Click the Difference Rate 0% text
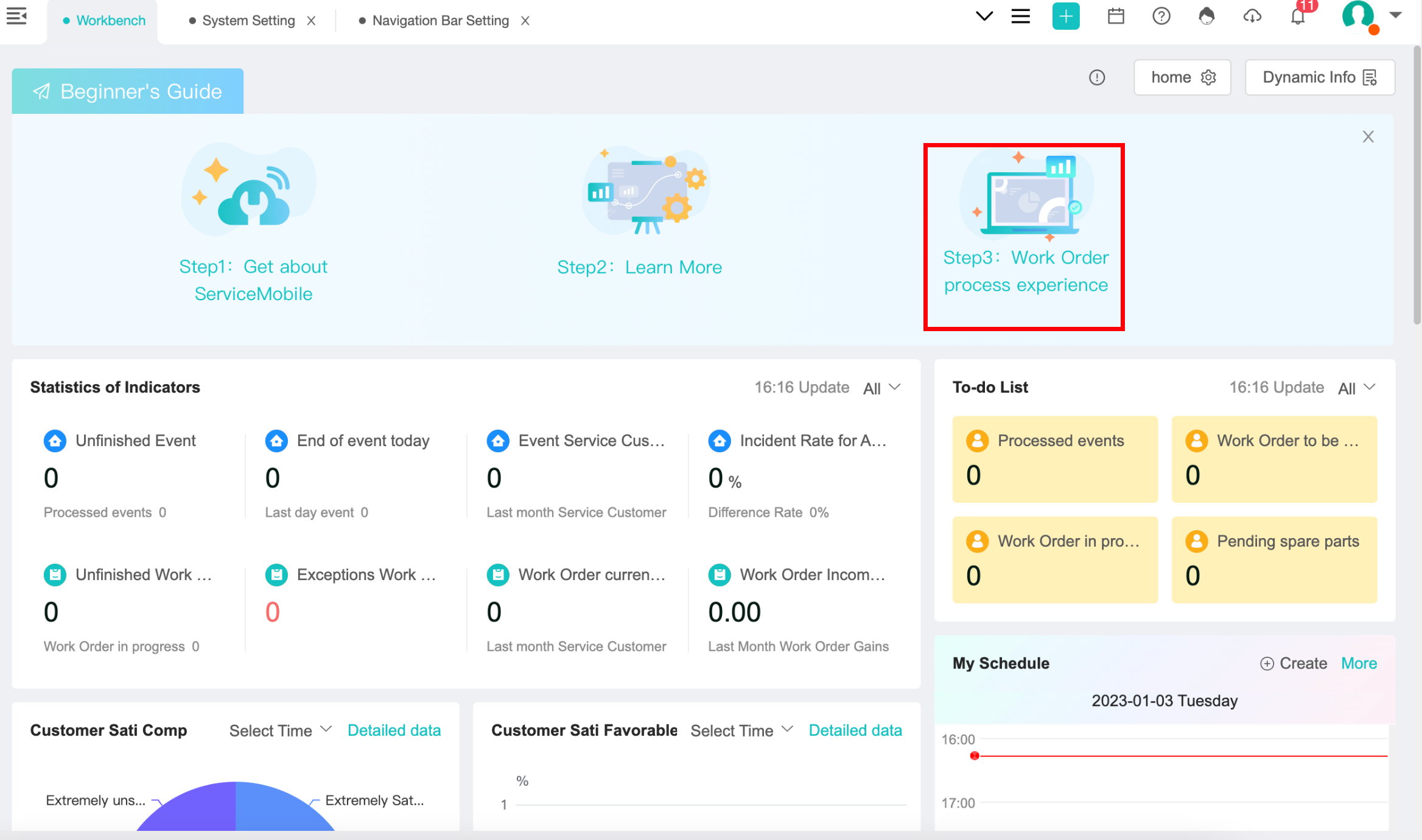The width and height of the screenshot is (1422, 840). [768, 513]
